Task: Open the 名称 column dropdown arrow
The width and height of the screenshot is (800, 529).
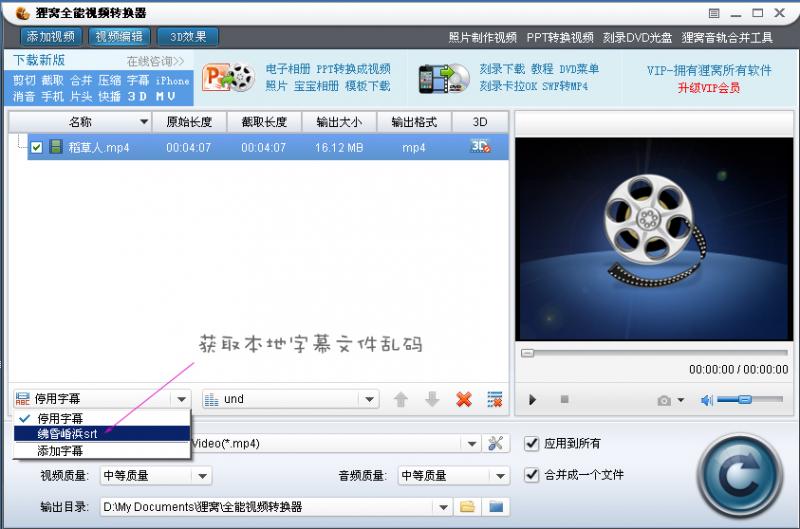Action: (x=144, y=122)
